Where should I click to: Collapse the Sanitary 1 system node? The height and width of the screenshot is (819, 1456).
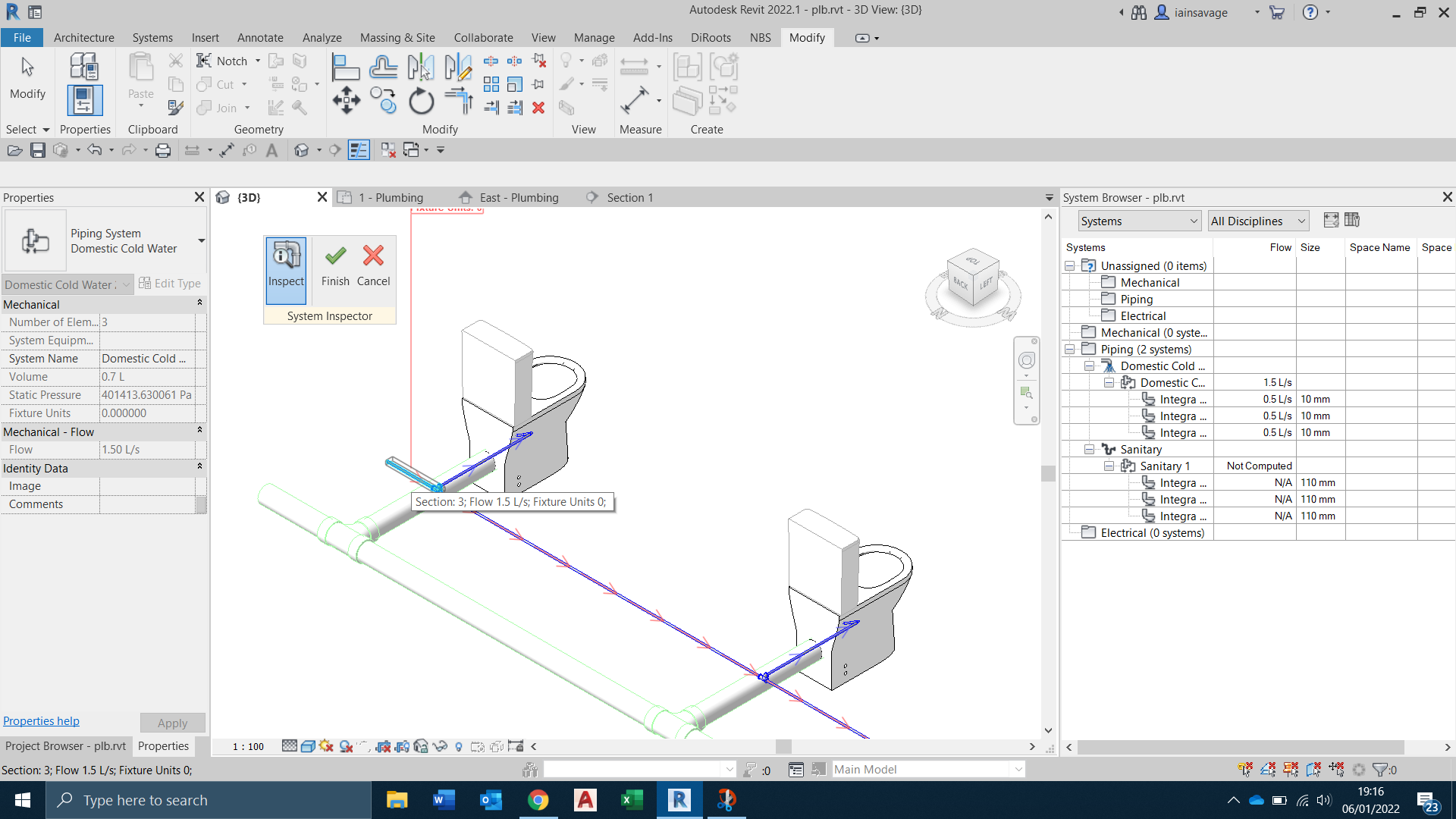coord(1109,466)
